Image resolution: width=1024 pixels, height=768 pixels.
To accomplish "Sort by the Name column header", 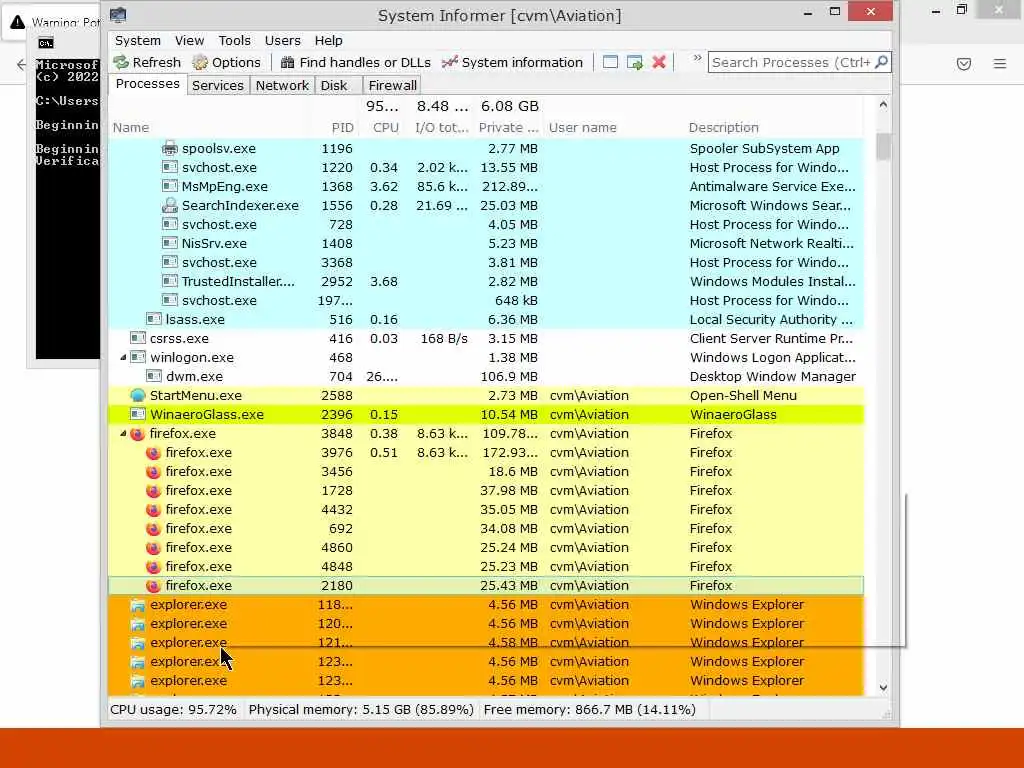I will pos(131,127).
